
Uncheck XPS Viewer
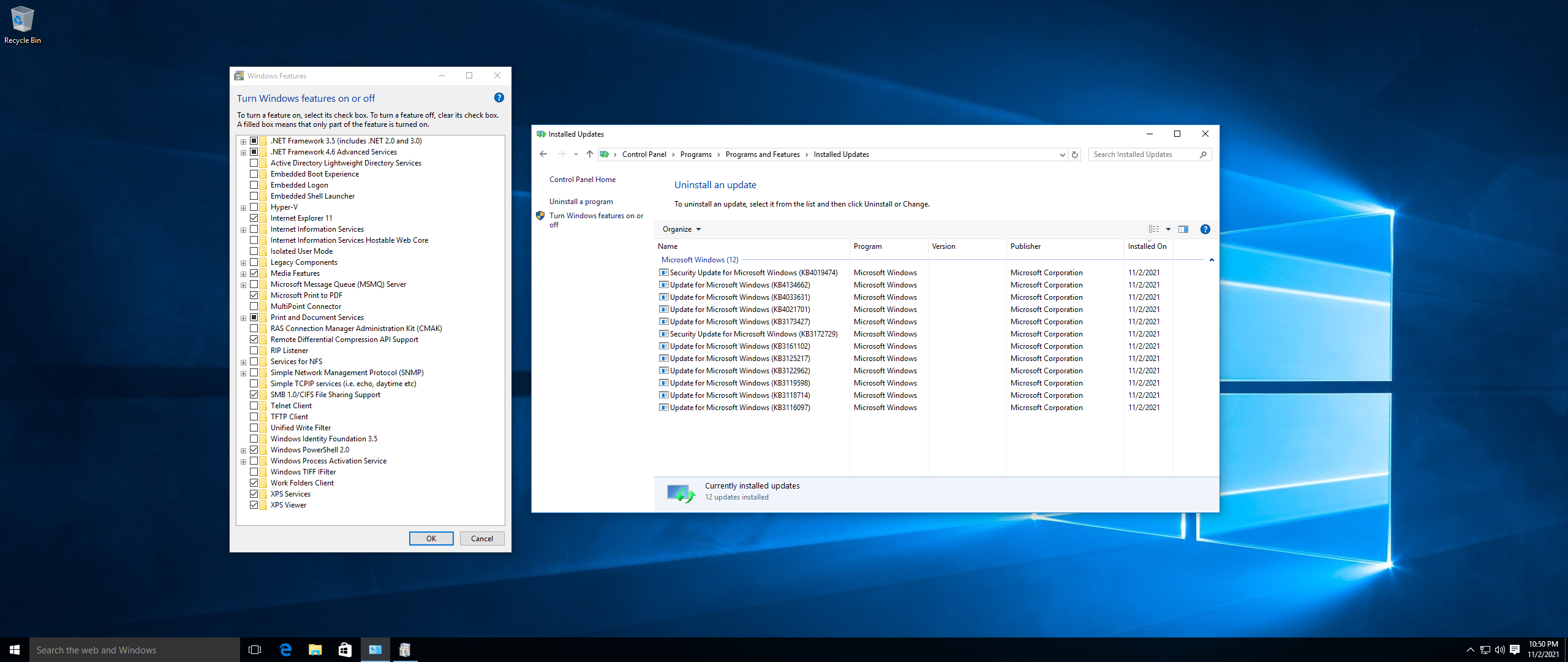coord(254,505)
